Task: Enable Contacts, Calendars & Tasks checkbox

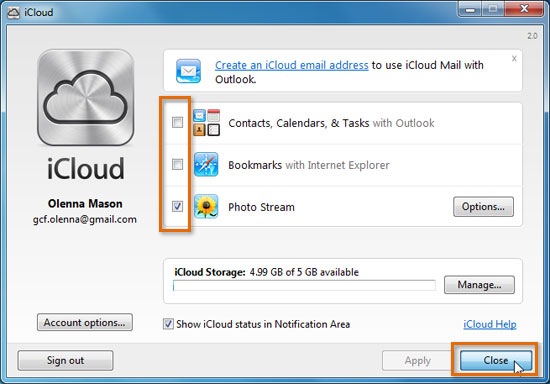Action: [177, 122]
